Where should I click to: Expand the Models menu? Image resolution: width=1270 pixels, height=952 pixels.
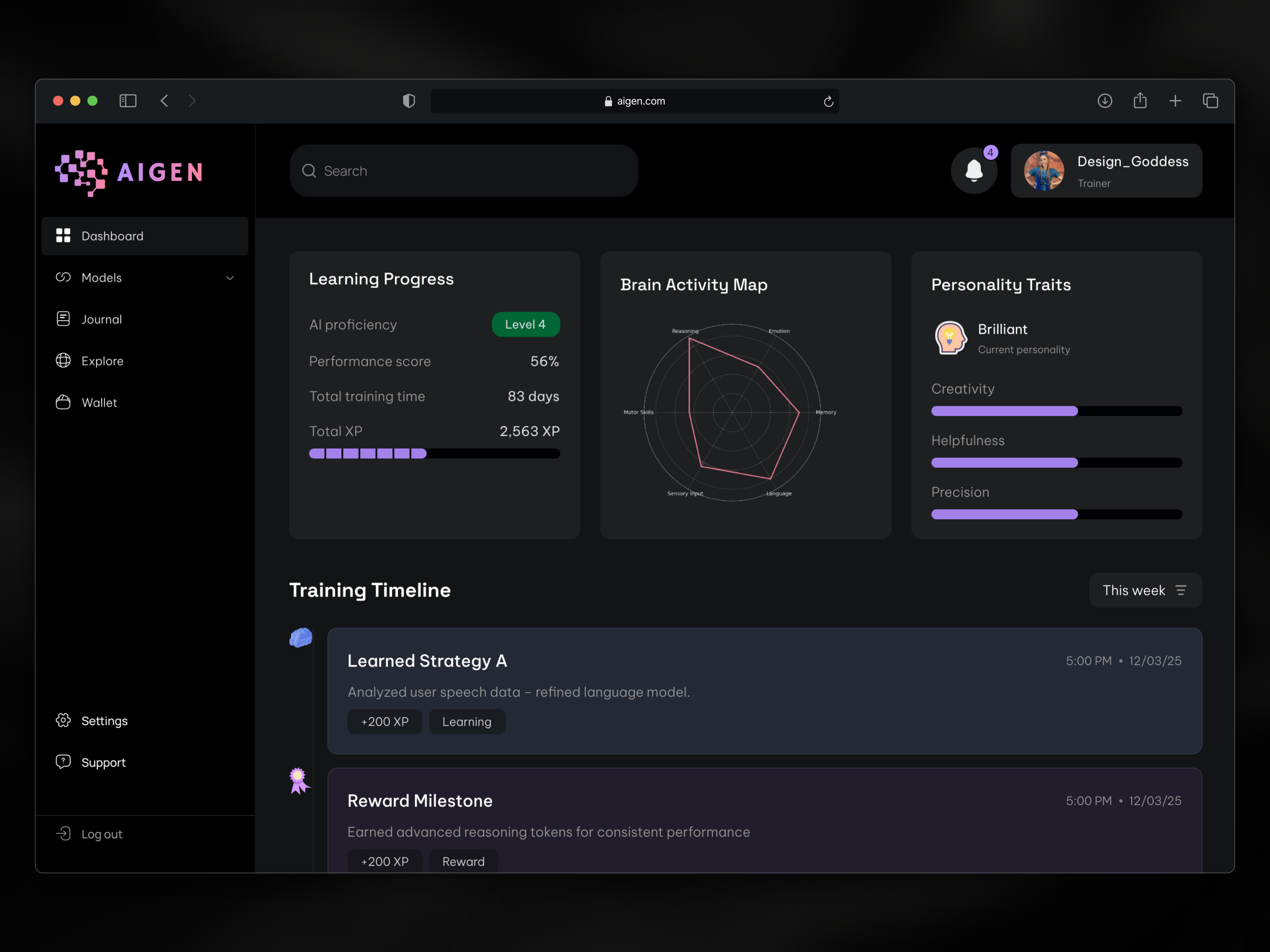point(230,278)
